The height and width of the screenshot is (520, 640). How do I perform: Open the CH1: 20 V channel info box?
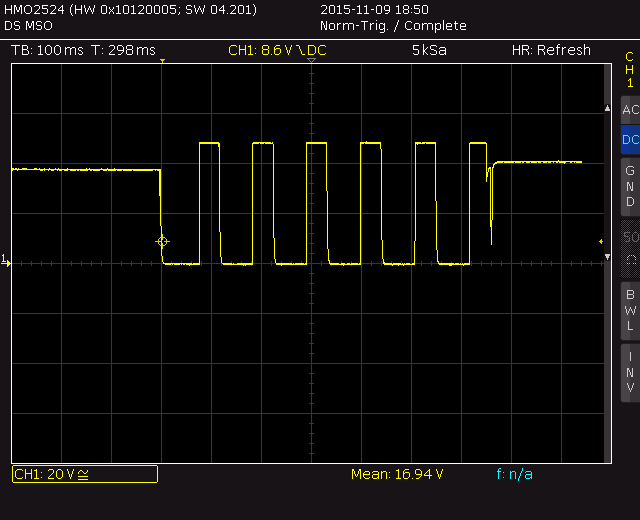click(x=85, y=474)
